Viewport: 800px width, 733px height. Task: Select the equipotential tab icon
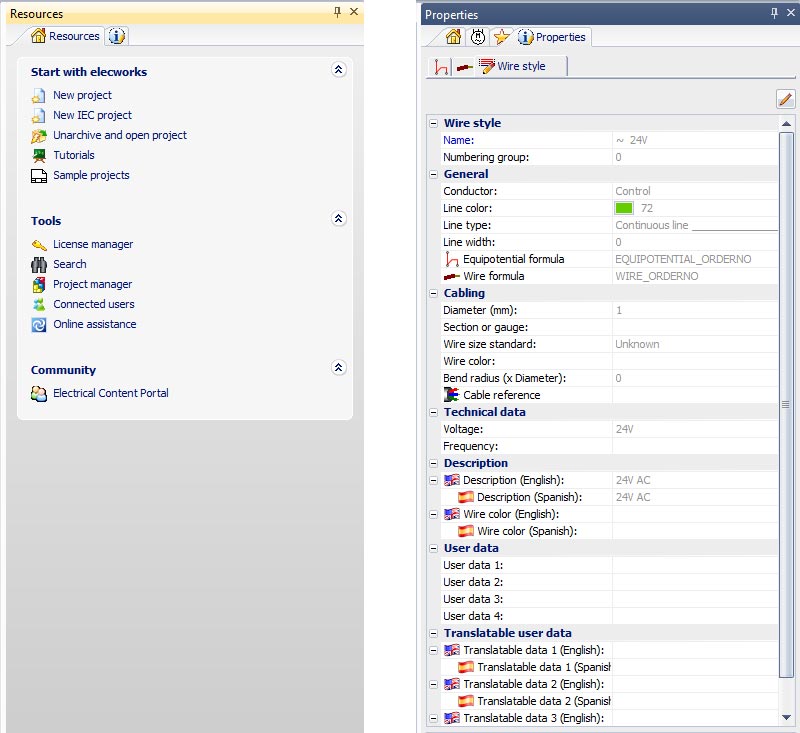[x=441, y=66]
